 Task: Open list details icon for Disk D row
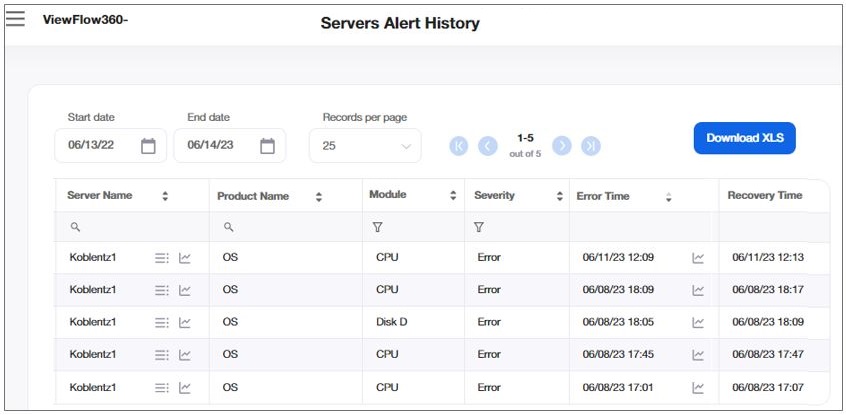[x=162, y=322]
